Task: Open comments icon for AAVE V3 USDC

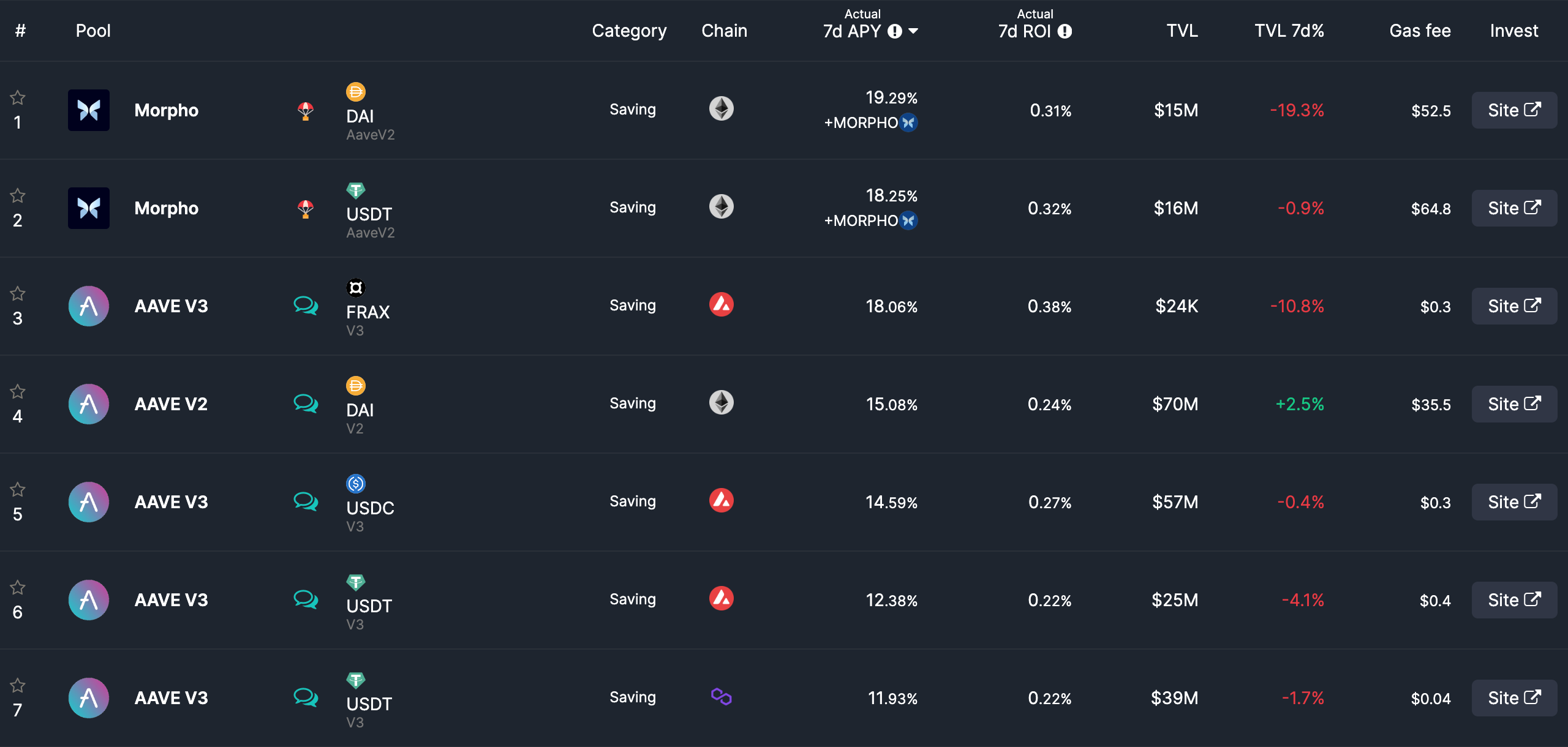Action: 306,501
